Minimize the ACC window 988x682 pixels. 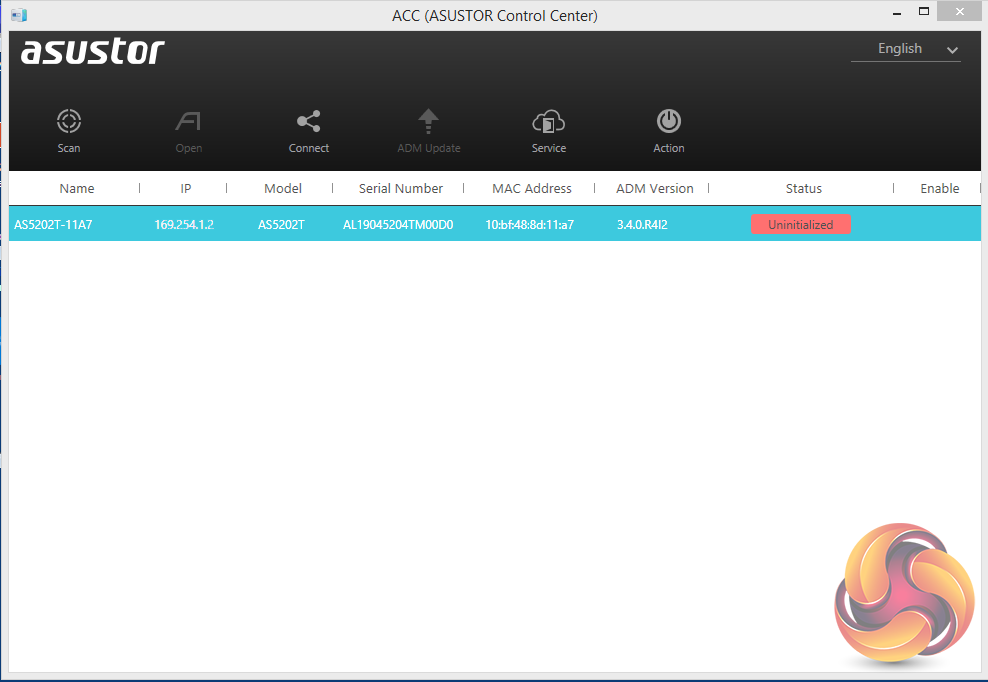tap(897, 12)
